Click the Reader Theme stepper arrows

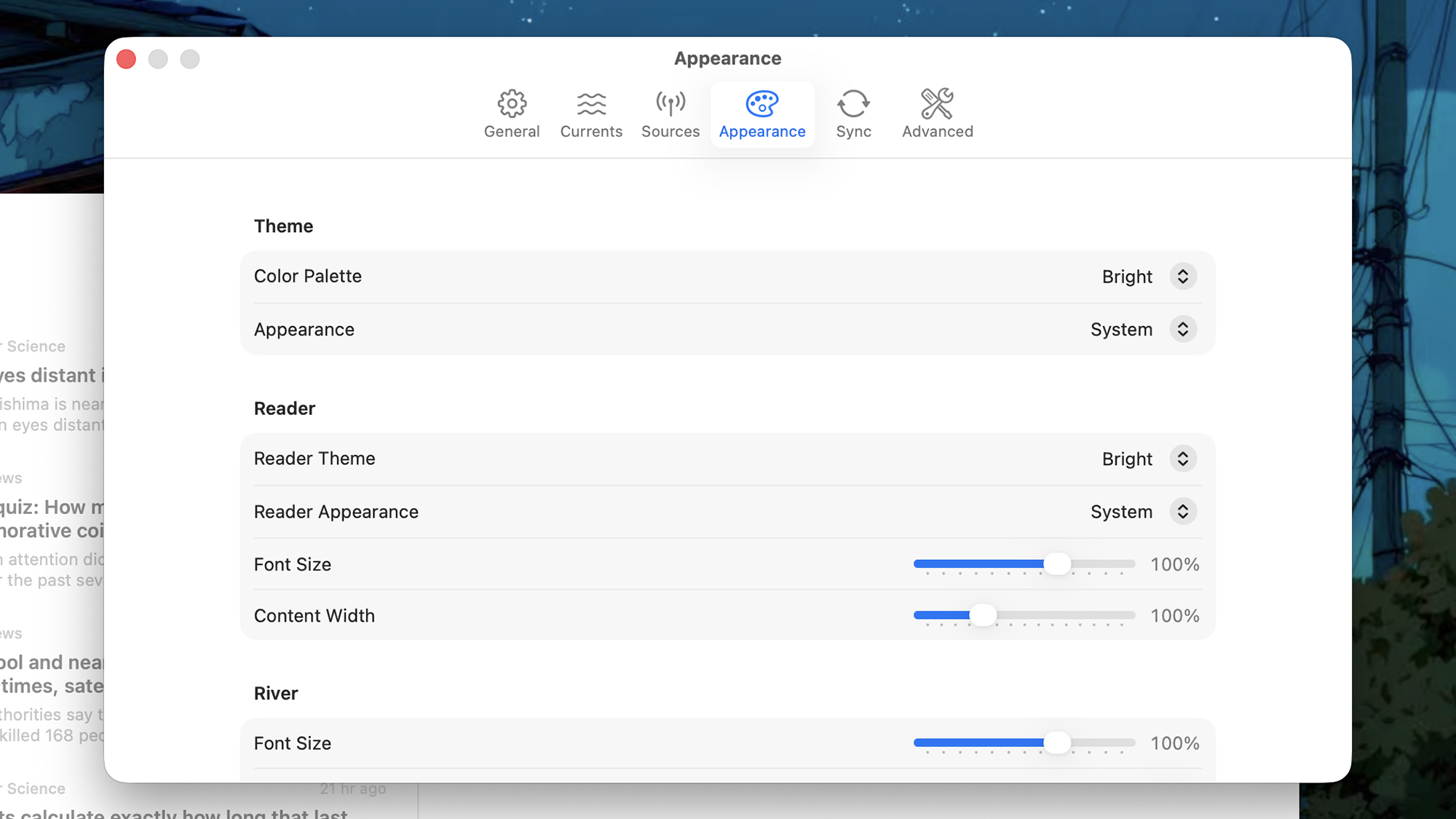tap(1183, 459)
